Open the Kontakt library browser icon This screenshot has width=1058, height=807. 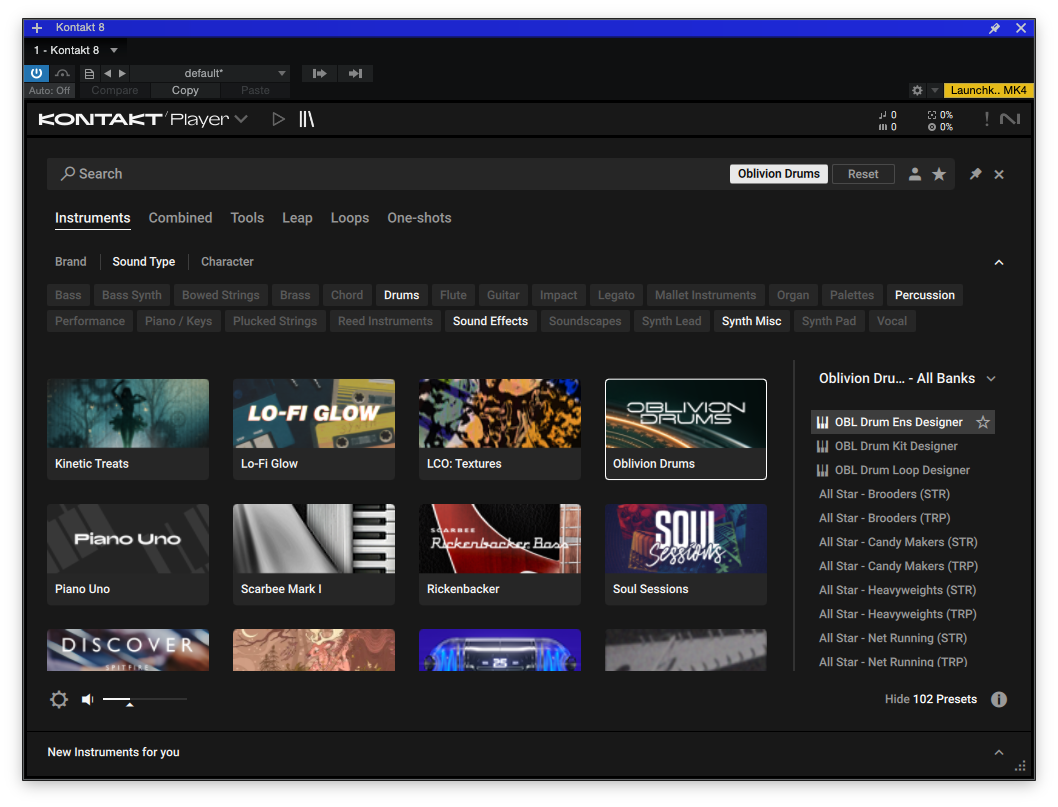pos(306,119)
